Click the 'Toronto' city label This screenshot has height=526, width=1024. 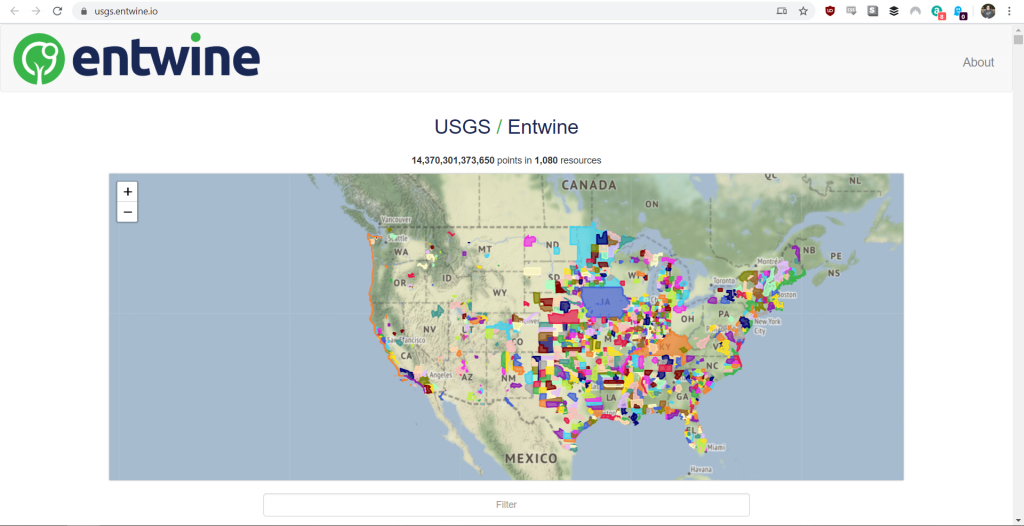[x=724, y=280]
